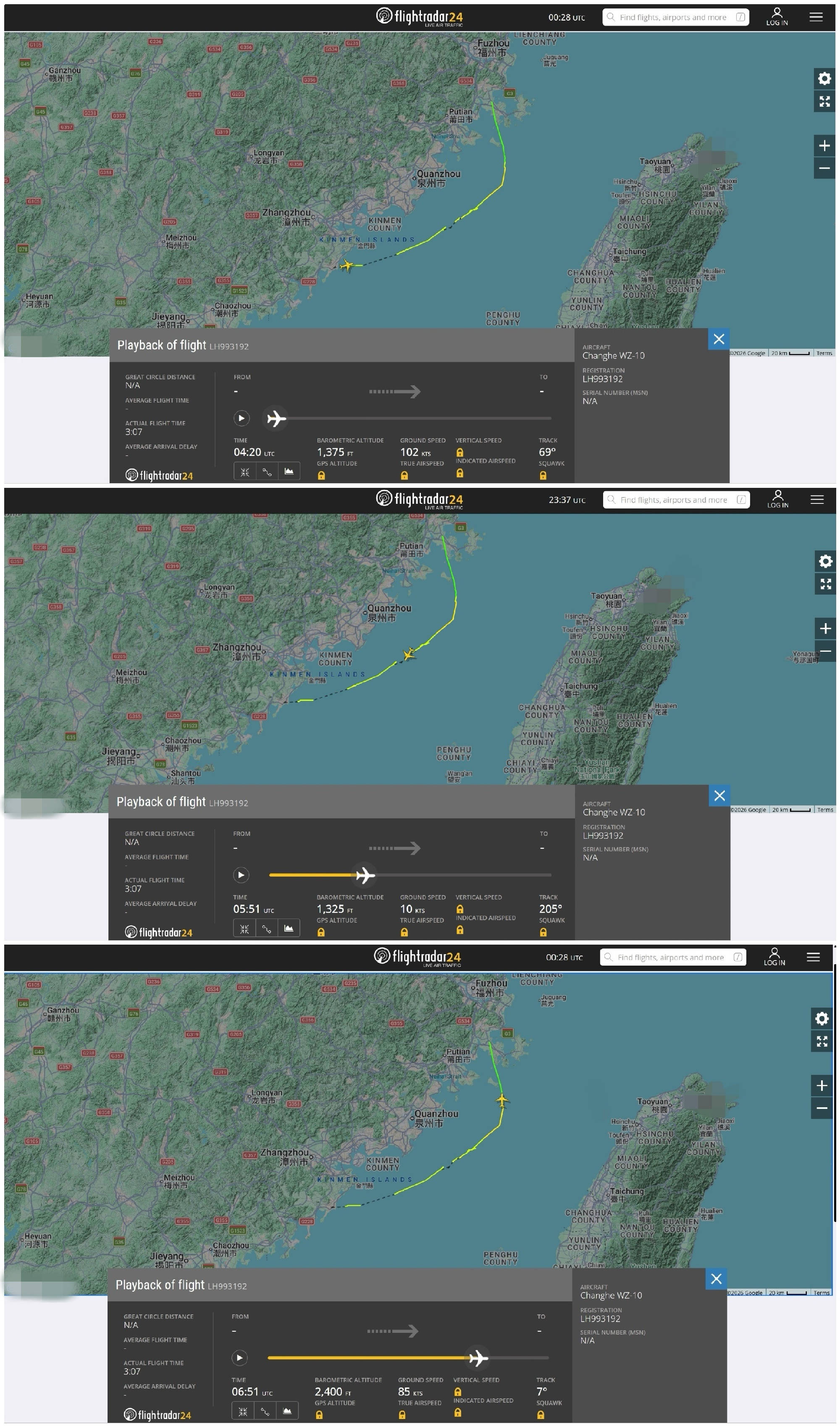Enter fullscreen map in the 04:20 UTC view
The width and height of the screenshot is (840, 1427).
click(825, 102)
